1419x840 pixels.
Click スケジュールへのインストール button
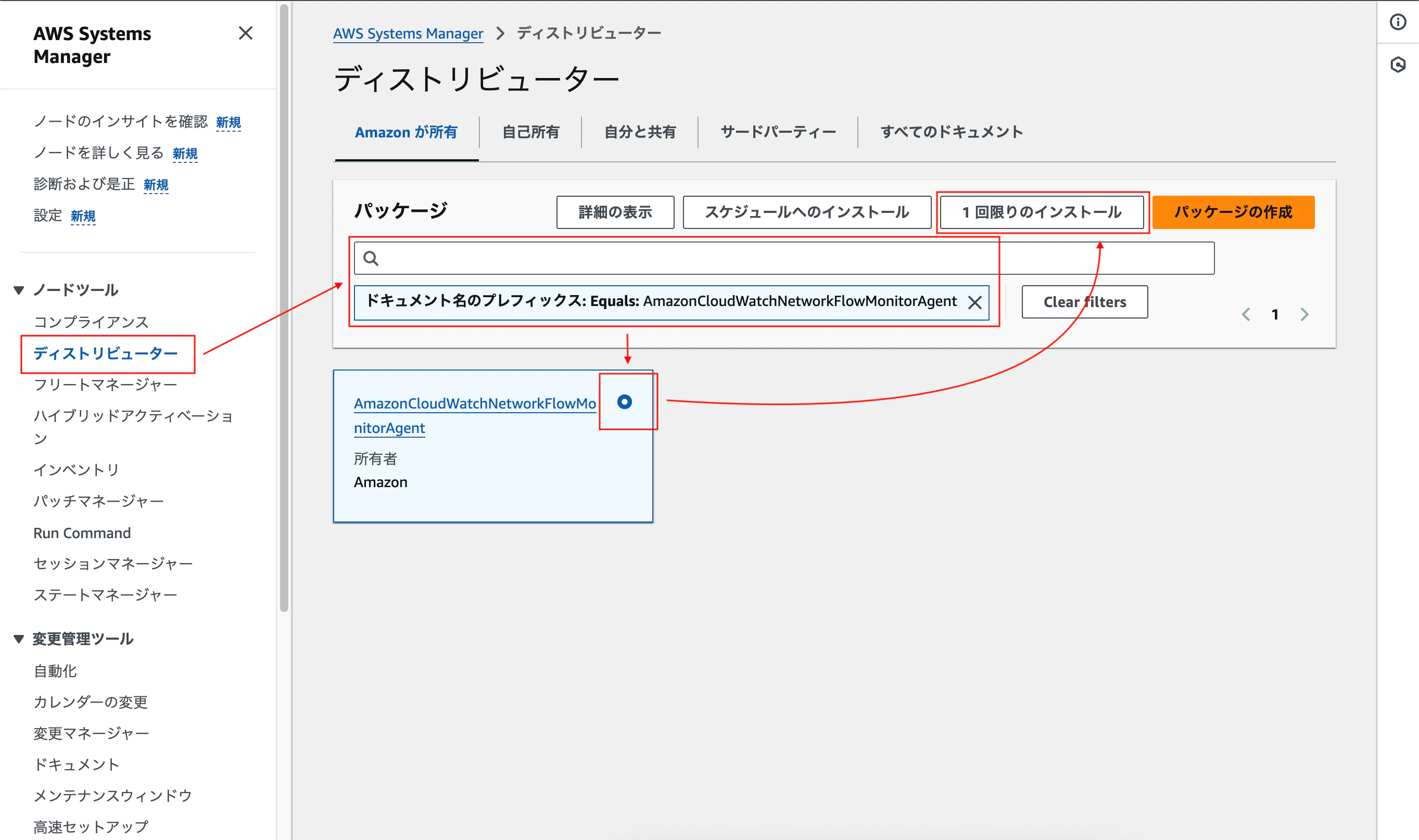tap(806, 212)
